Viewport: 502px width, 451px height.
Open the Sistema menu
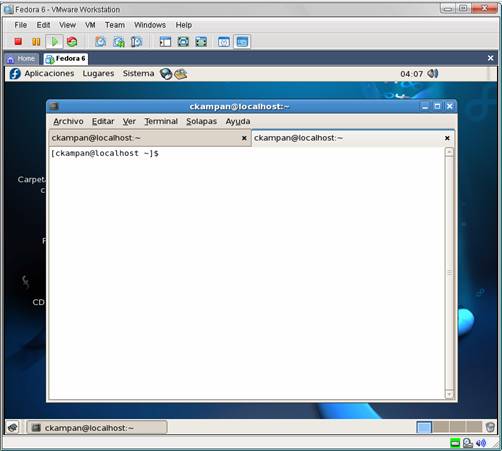click(x=138, y=73)
